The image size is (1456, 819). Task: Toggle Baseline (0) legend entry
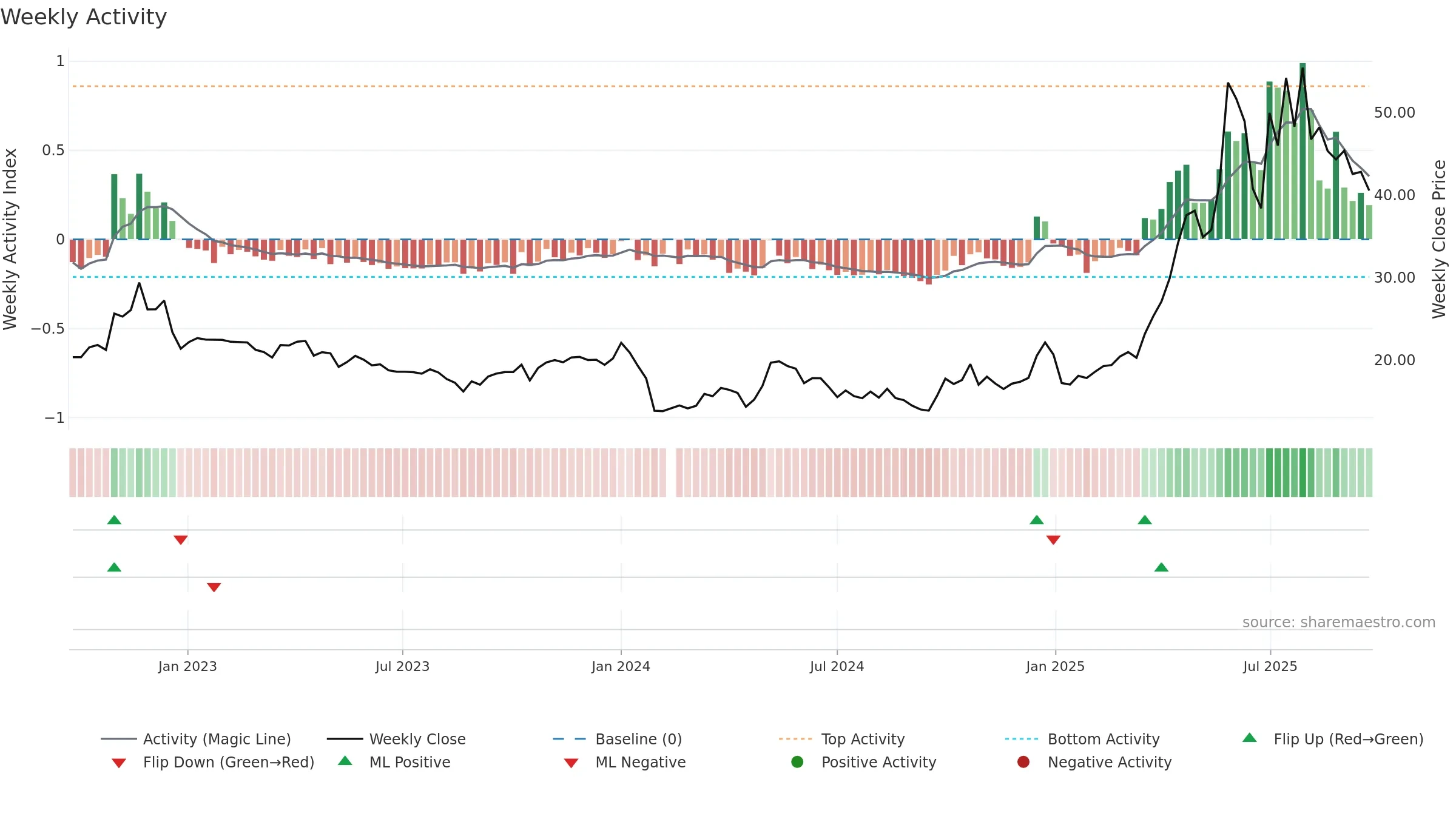pyautogui.click(x=618, y=739)
